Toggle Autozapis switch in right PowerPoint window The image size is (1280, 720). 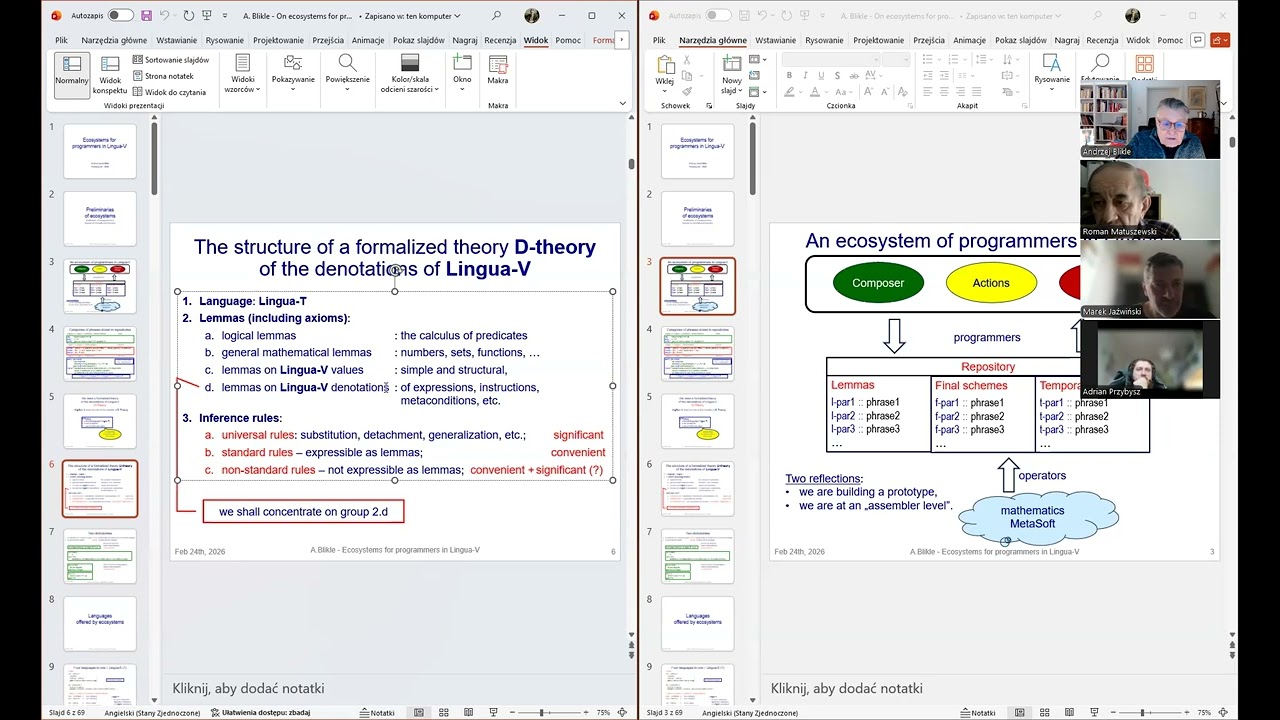718,16
